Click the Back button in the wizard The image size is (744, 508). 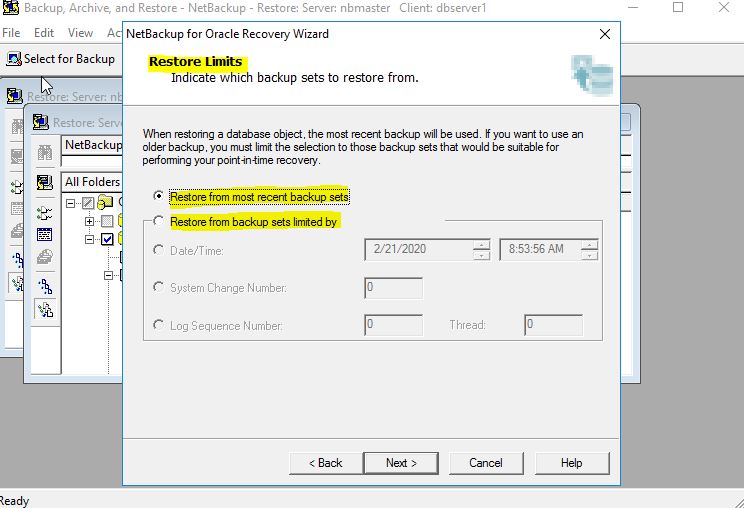(326, 463)
